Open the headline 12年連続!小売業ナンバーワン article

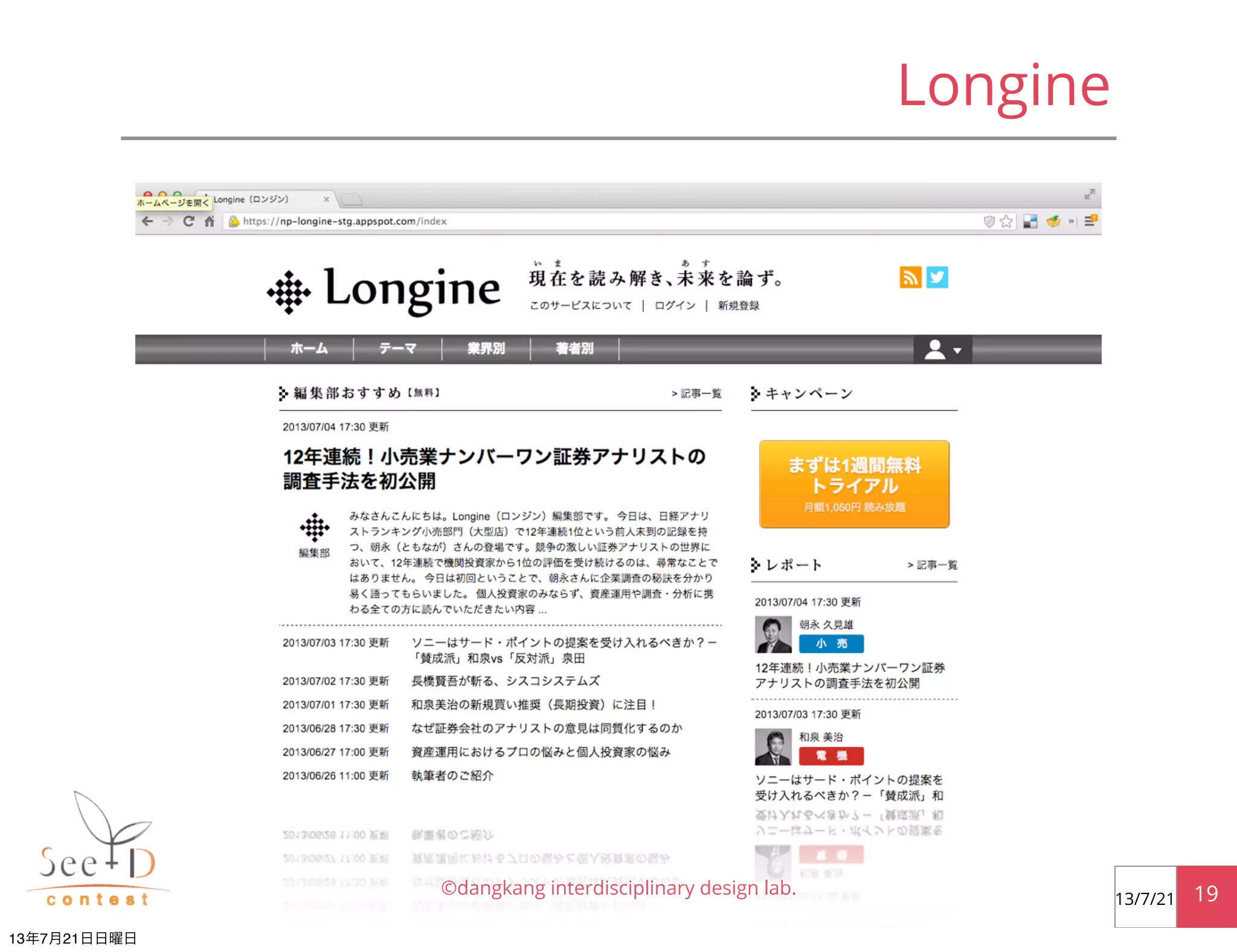(x=494, y=468)
